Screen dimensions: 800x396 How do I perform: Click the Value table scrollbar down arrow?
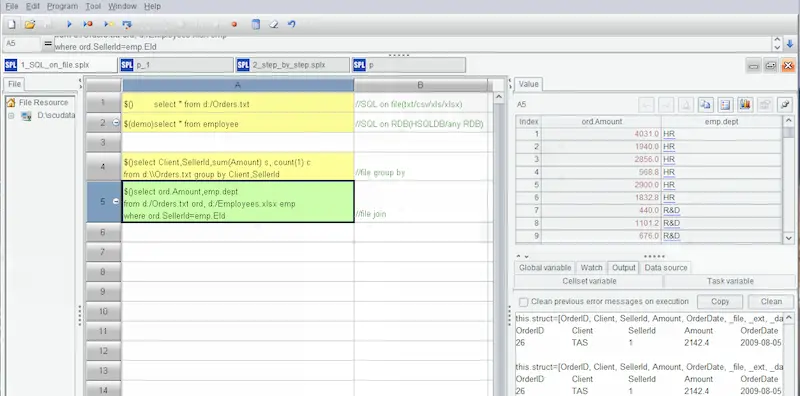click(788, 237)
